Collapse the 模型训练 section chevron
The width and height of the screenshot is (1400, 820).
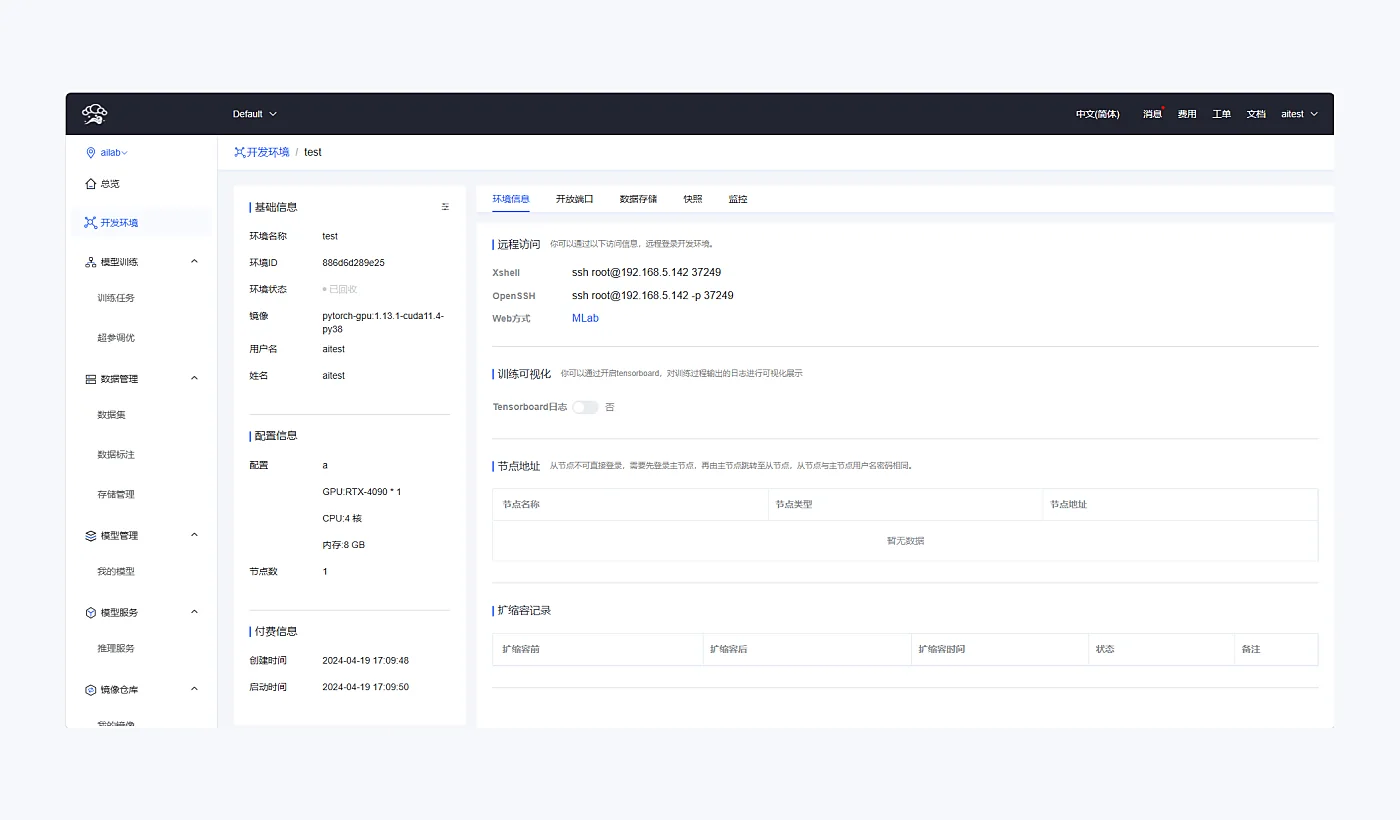pyautogui.click(x=194, y=262)
